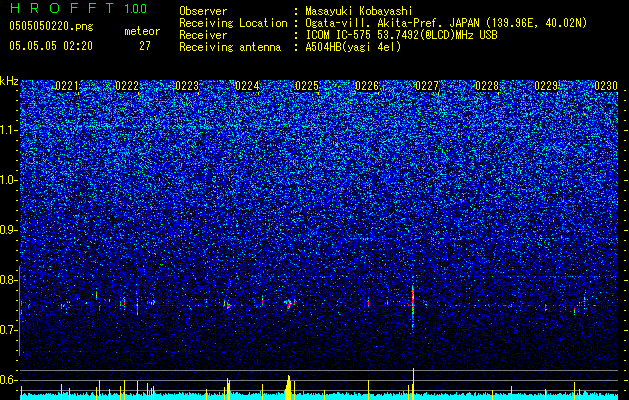Click the 0227 time marker
Viewport: 629px width, 400px height.
[427, 86]
